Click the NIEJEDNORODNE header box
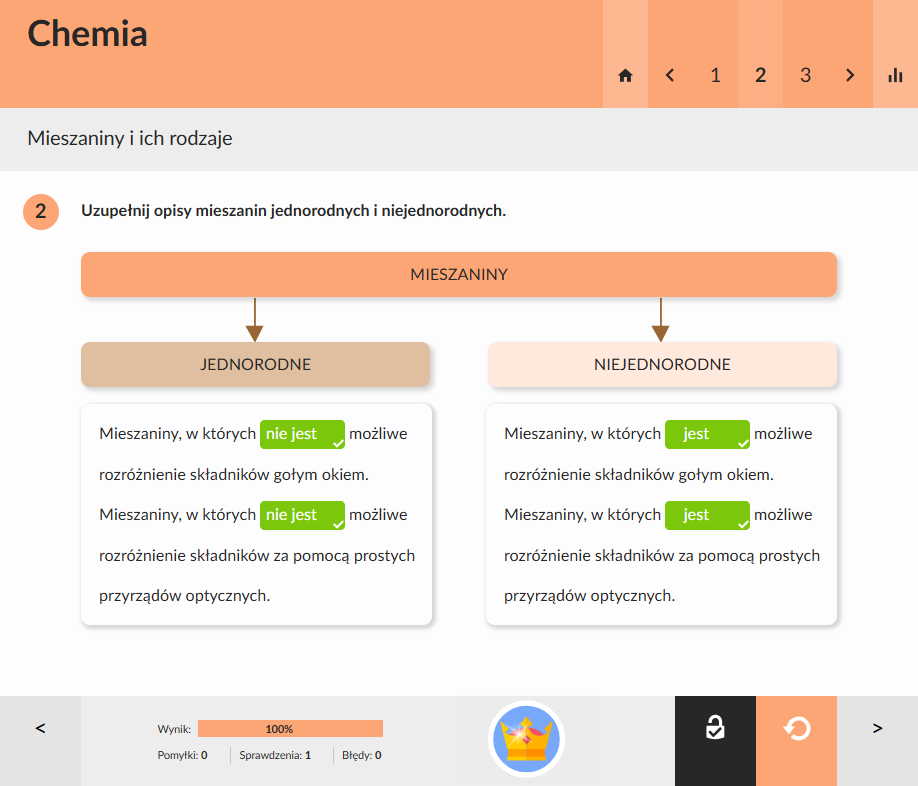 click(x=662, y=364)
